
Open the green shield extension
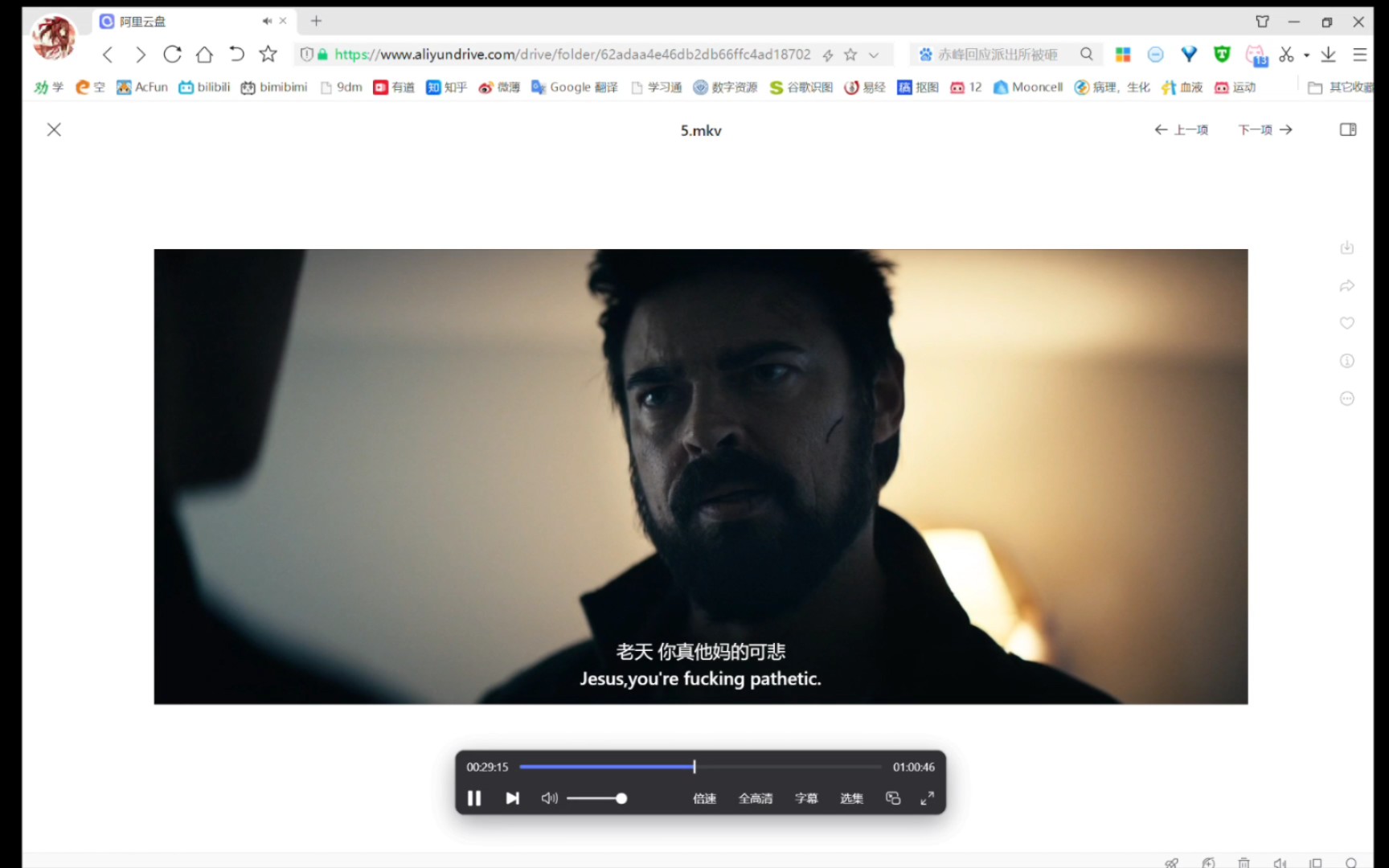click(x=1222, y=54)
